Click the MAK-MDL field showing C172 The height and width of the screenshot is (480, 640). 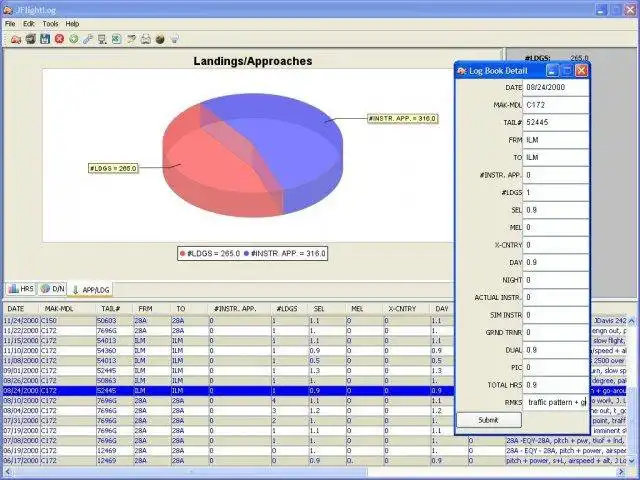click(x=556, y=105)
